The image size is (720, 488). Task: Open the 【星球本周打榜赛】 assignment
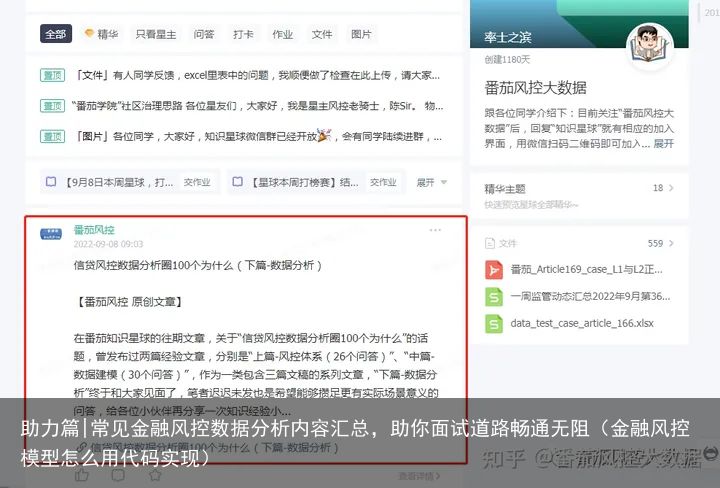tap(304, 182)
